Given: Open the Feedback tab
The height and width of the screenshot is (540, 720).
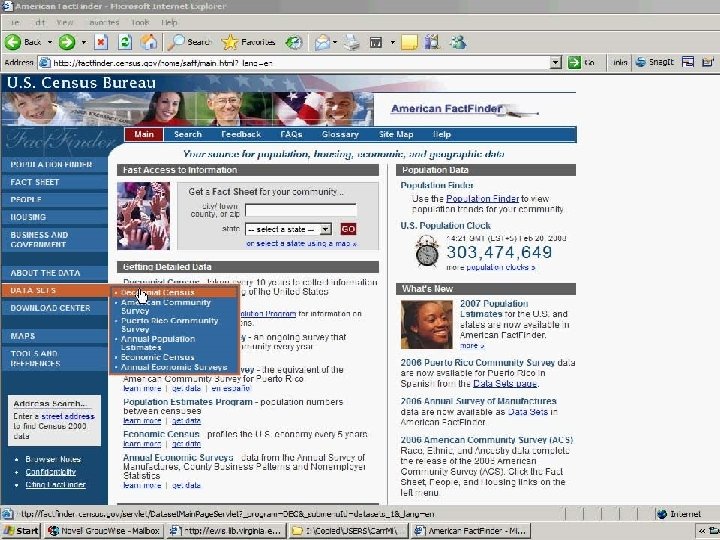Looking at the screenshot, I should click(x=241, y=135).
